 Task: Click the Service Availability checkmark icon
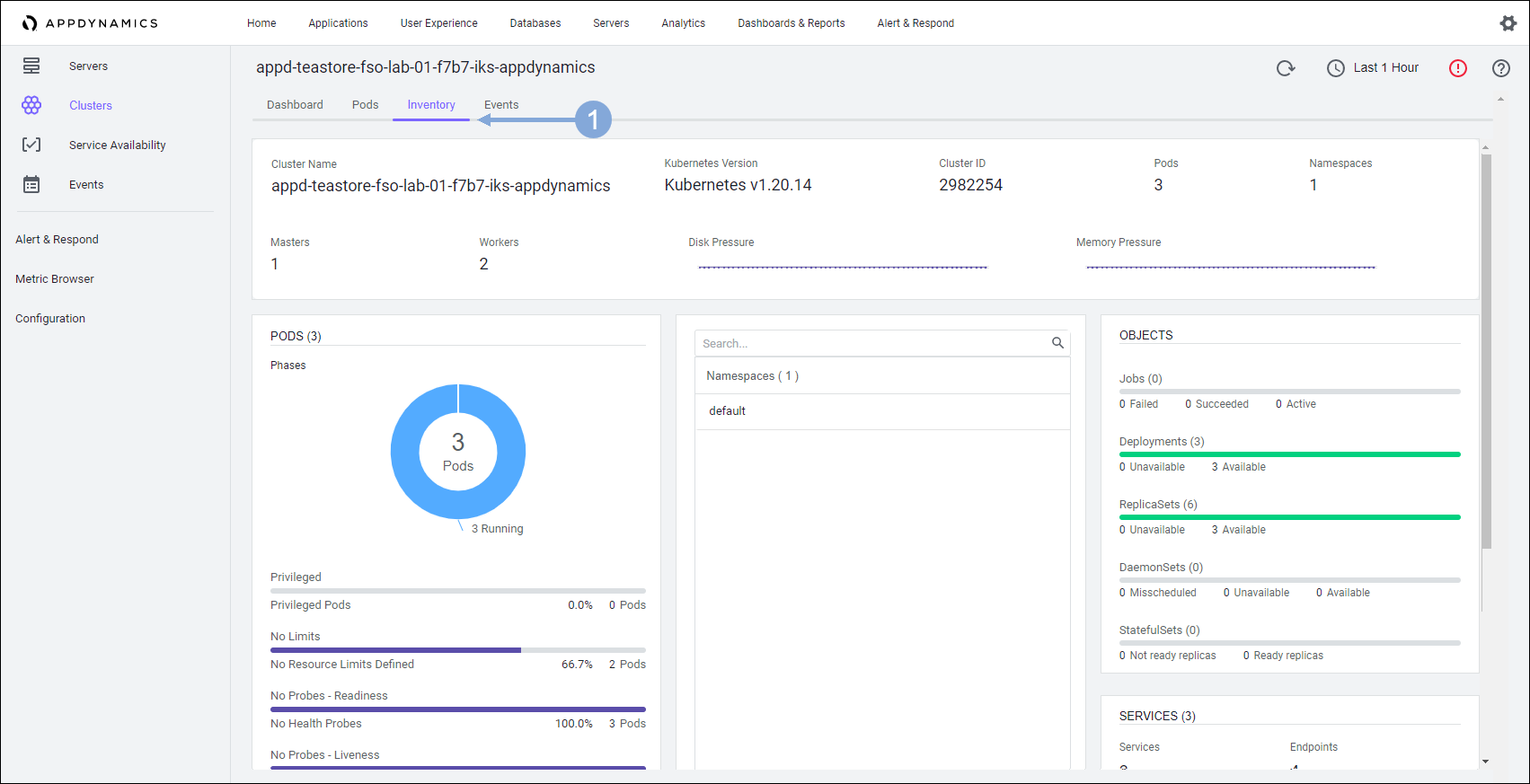[31, 145]
